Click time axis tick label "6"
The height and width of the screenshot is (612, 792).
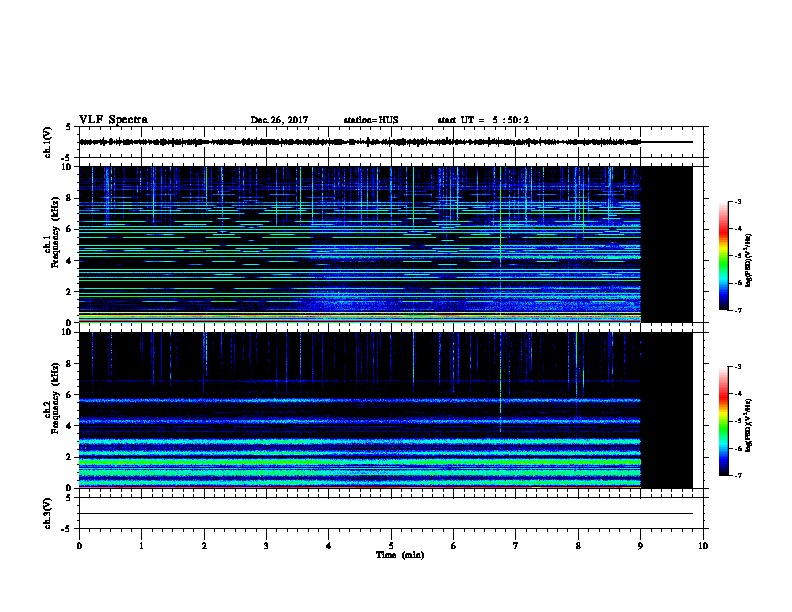click(453, 546)
